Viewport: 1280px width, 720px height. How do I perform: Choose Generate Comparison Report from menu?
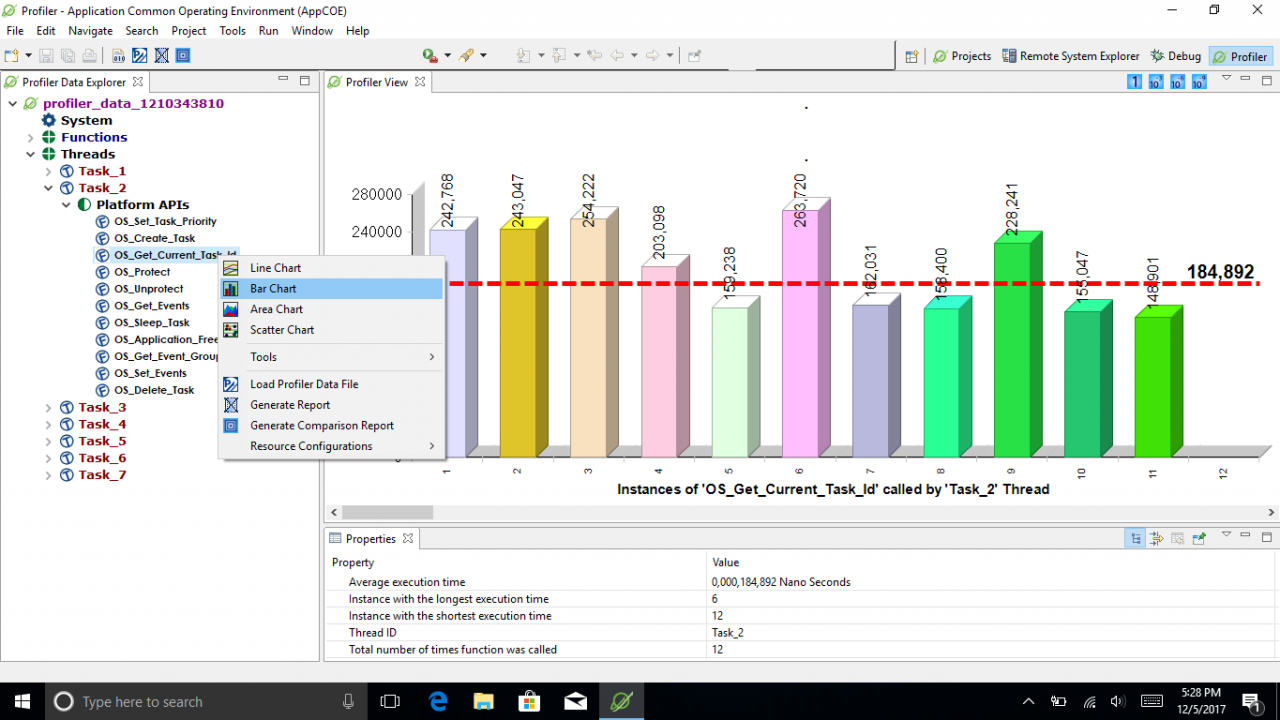pyautogui.click(x=321, y=425)
